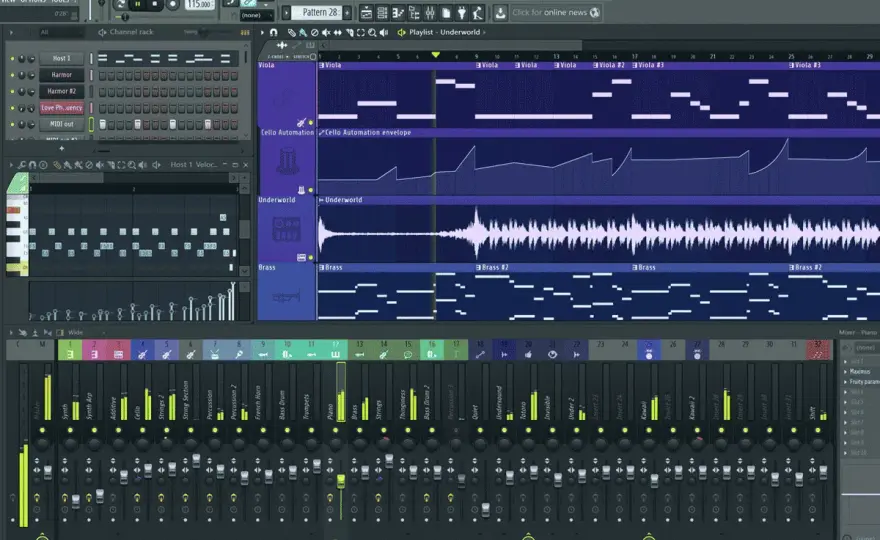Add a channel with the plus button
The height and width of the screenshot is (540, 880).
[x=62, y=149]
